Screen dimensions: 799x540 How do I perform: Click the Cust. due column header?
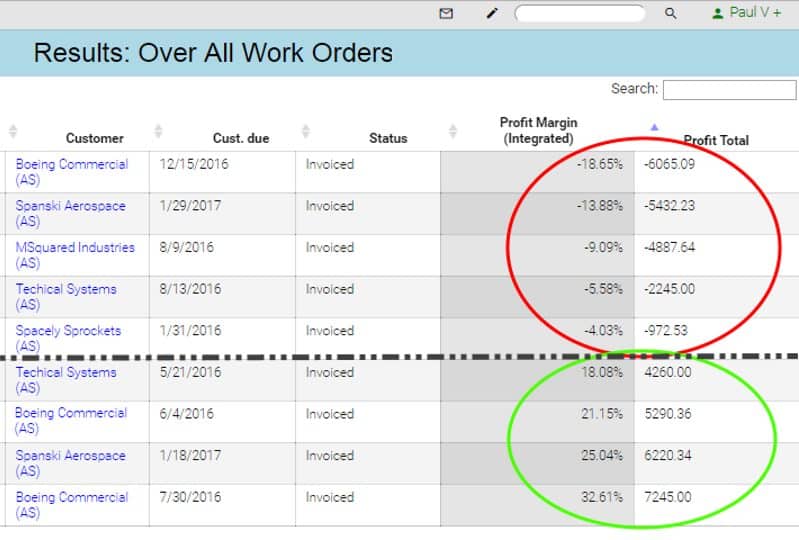[x=241, y=138]
